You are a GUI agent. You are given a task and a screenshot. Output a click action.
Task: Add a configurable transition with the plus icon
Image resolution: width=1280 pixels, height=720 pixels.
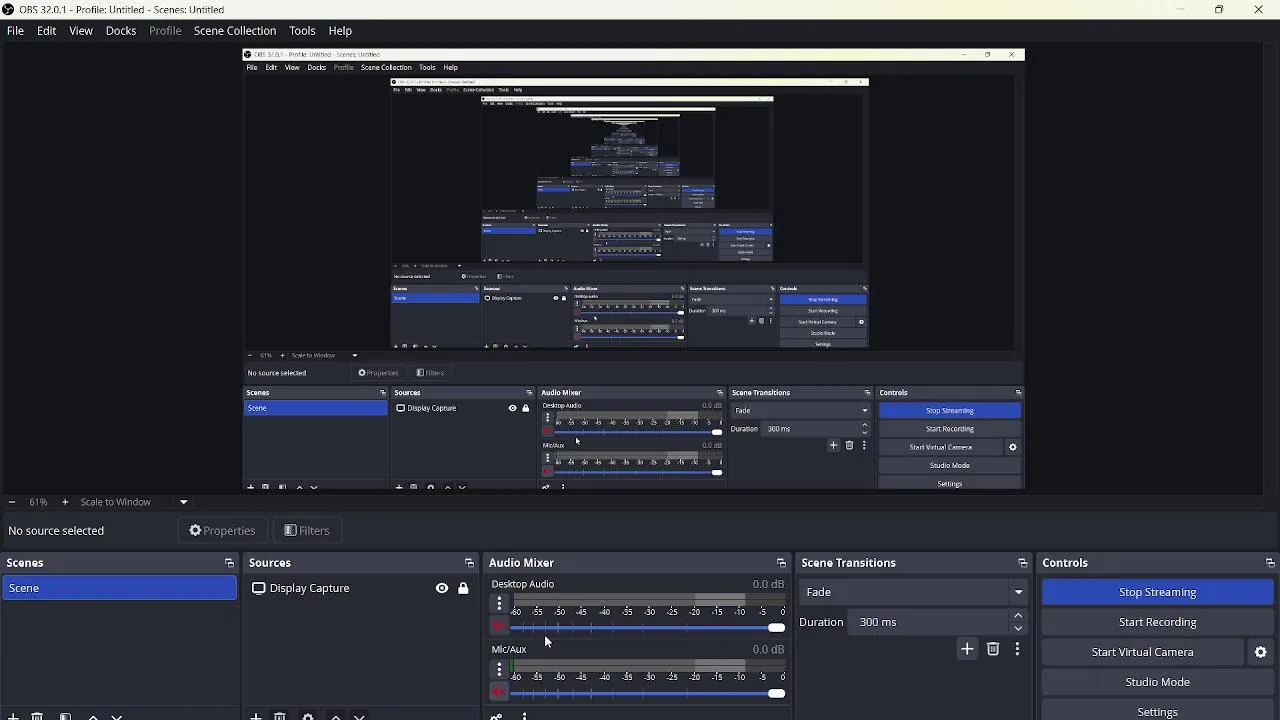[967, 649]
